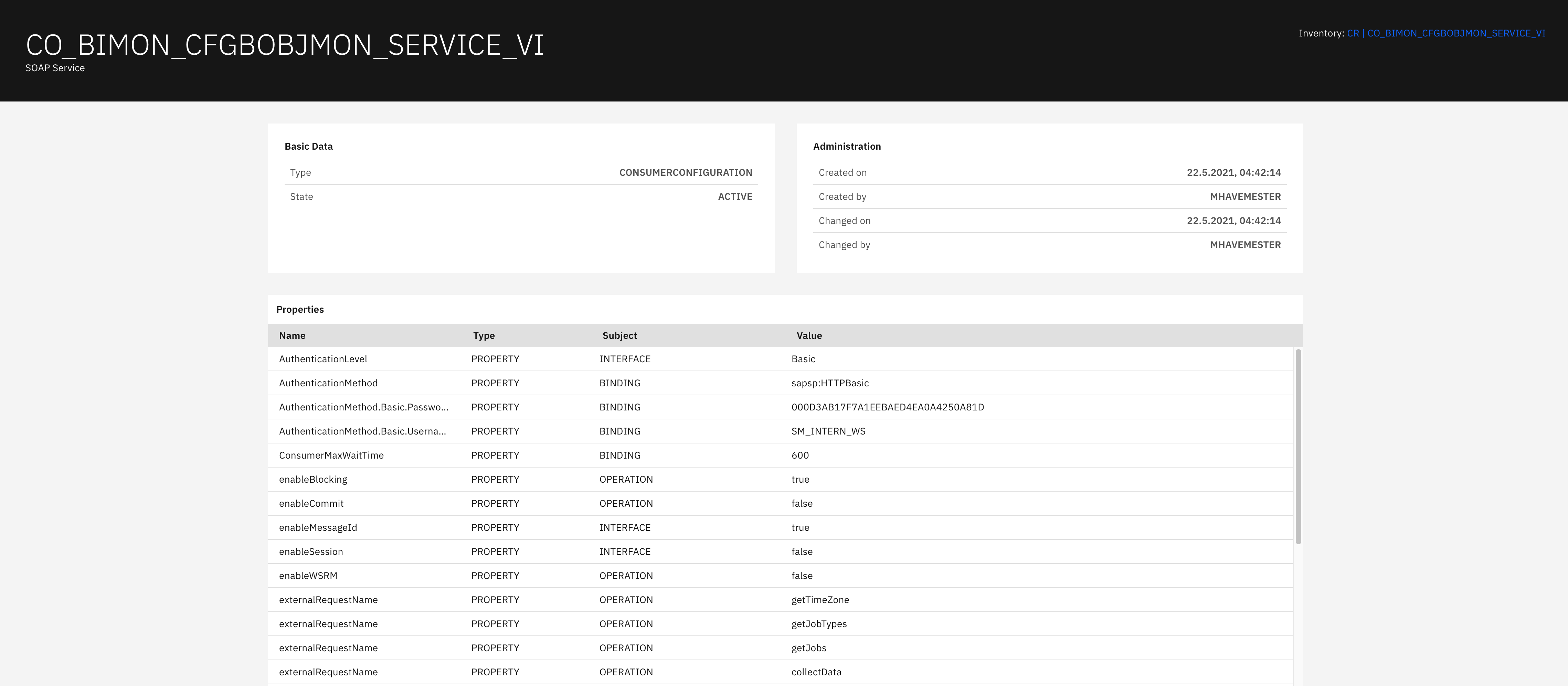Click the Subject column header

tap(619, 335)
